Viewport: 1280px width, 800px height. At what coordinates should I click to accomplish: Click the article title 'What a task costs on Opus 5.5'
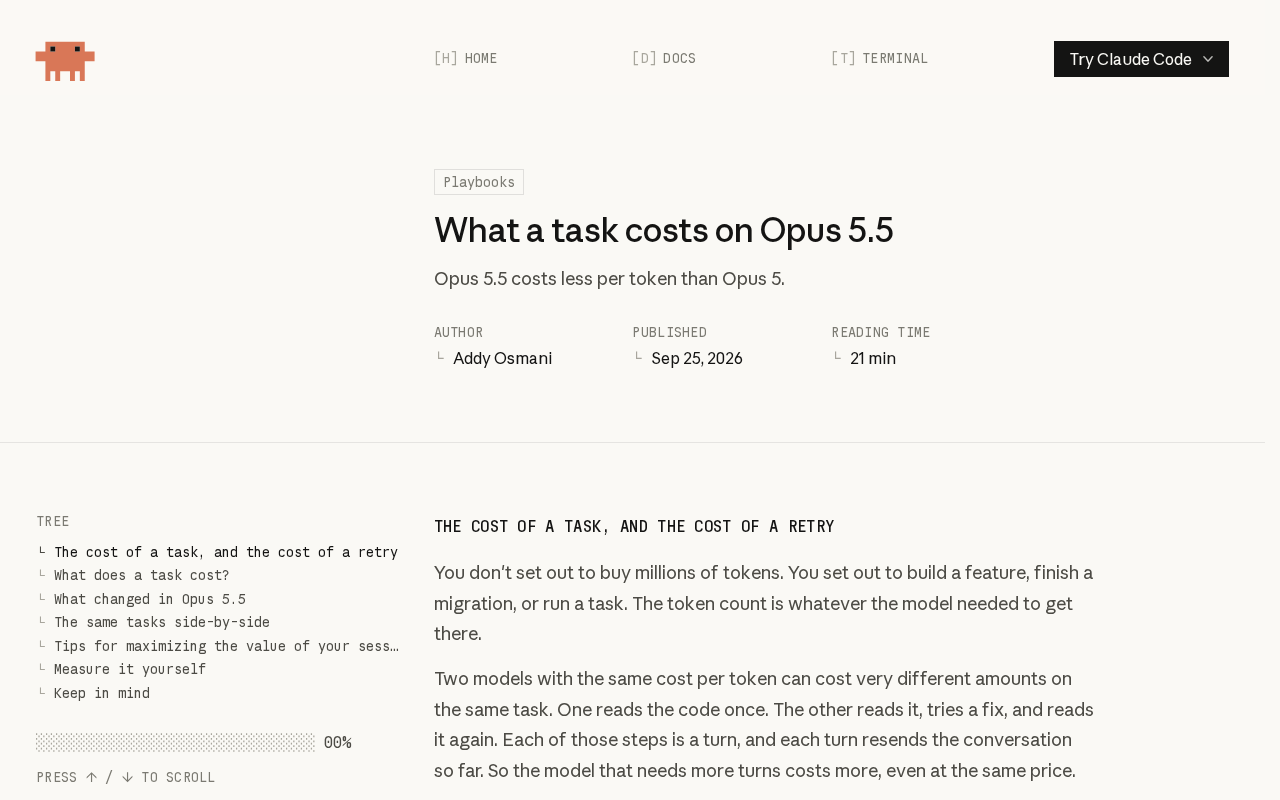tap(663, 230)
